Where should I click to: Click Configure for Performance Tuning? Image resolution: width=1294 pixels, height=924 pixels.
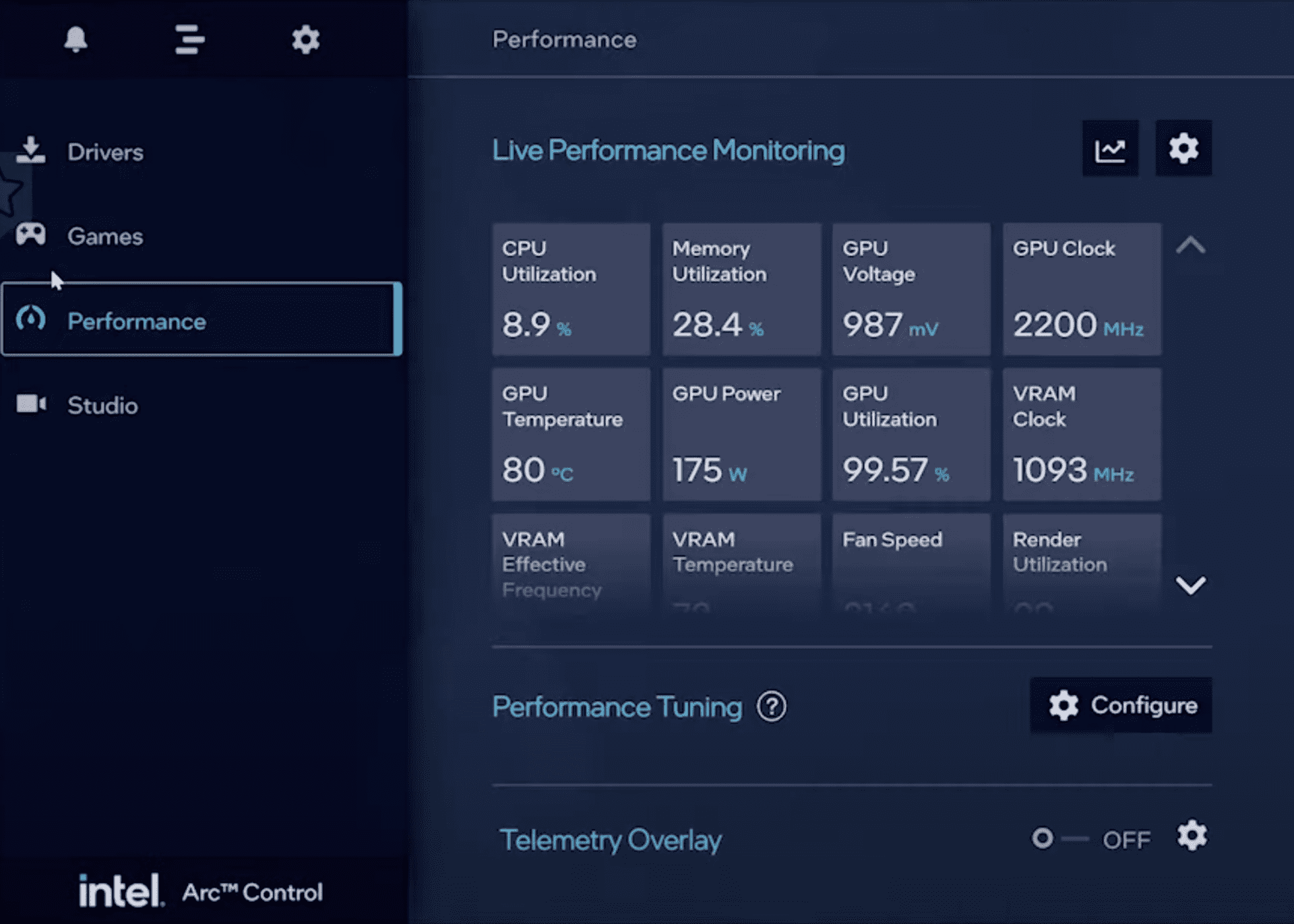[x=1121, y=706]
